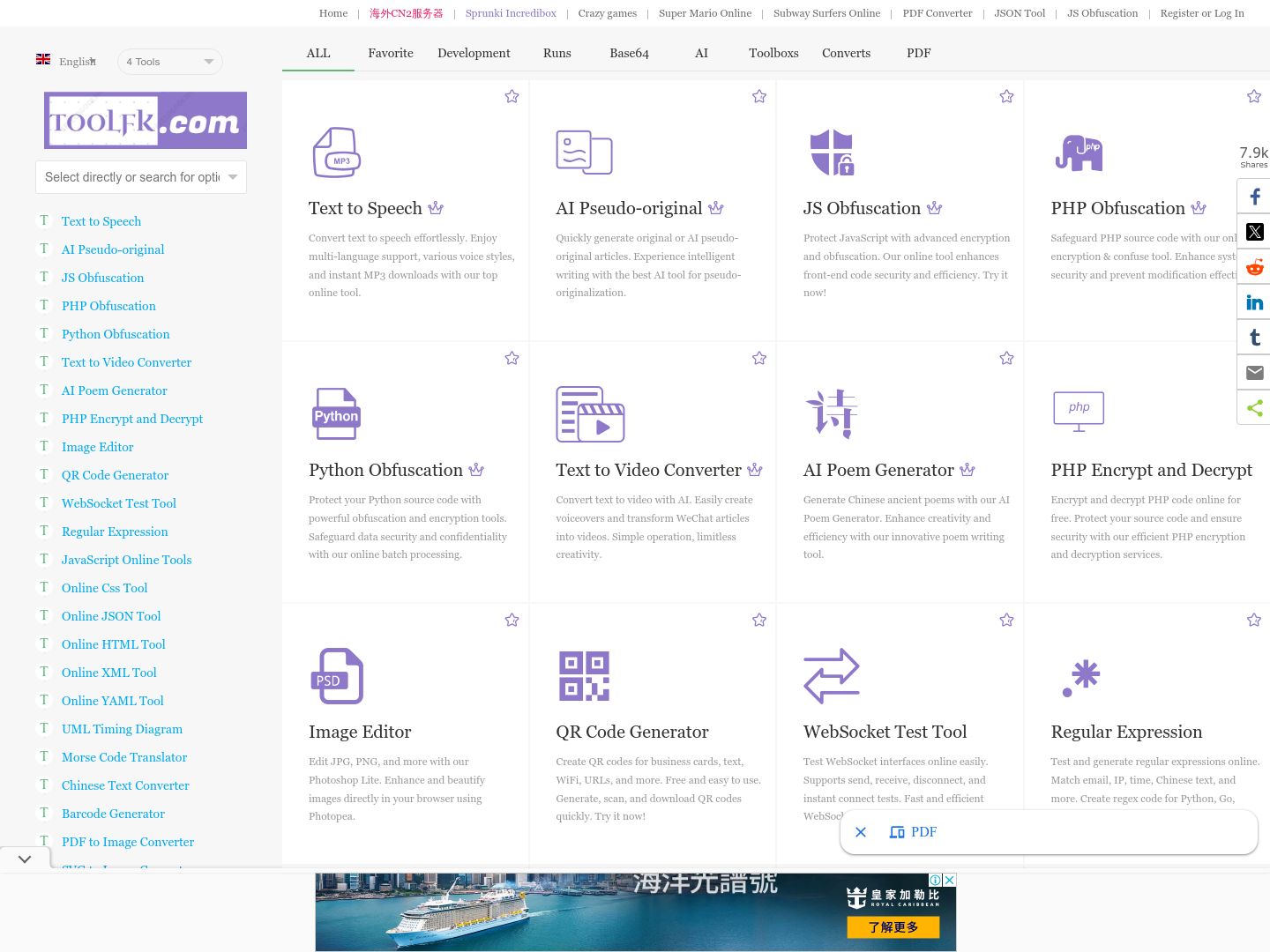Favorite the Text to Speech card star
This screenshot has height=952, width=1270.
(x=512, y=96)
